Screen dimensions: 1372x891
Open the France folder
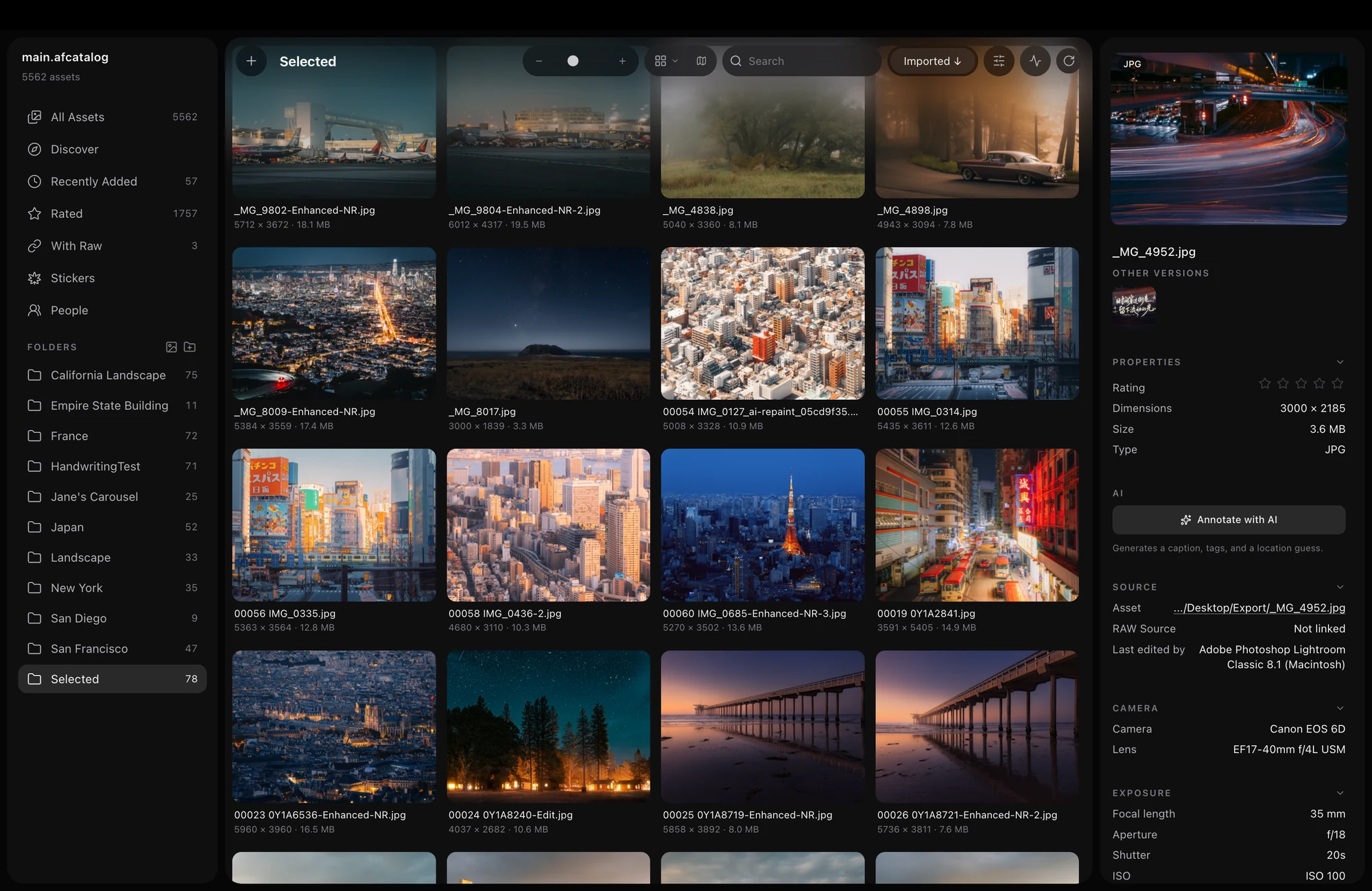113,436
